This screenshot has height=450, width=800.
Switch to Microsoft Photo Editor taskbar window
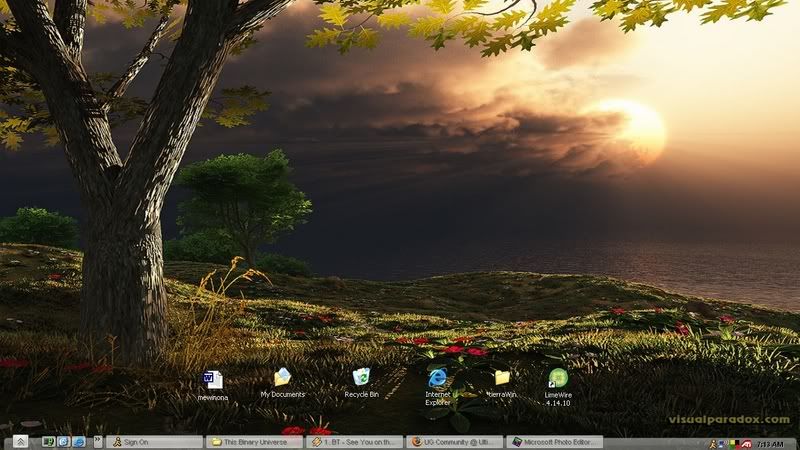tap(554, 442)
